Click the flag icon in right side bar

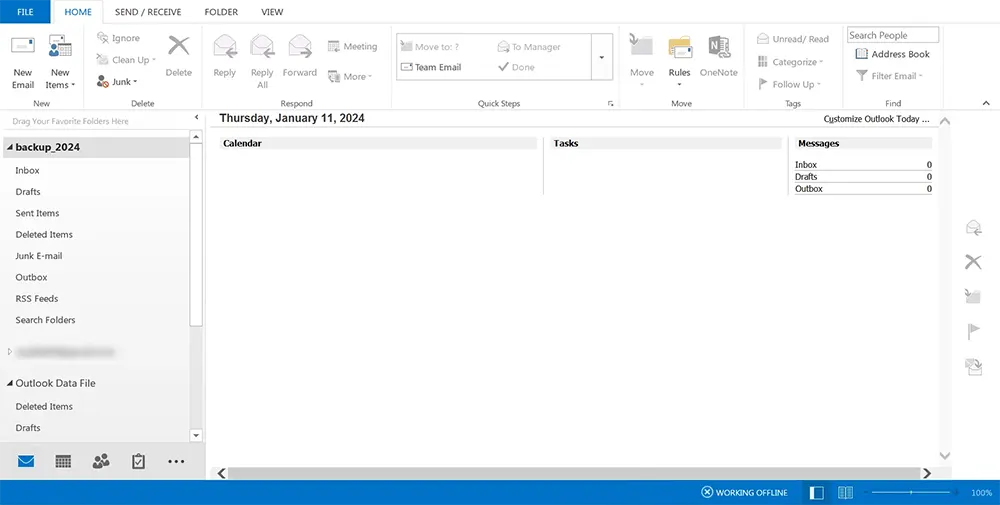974,331
